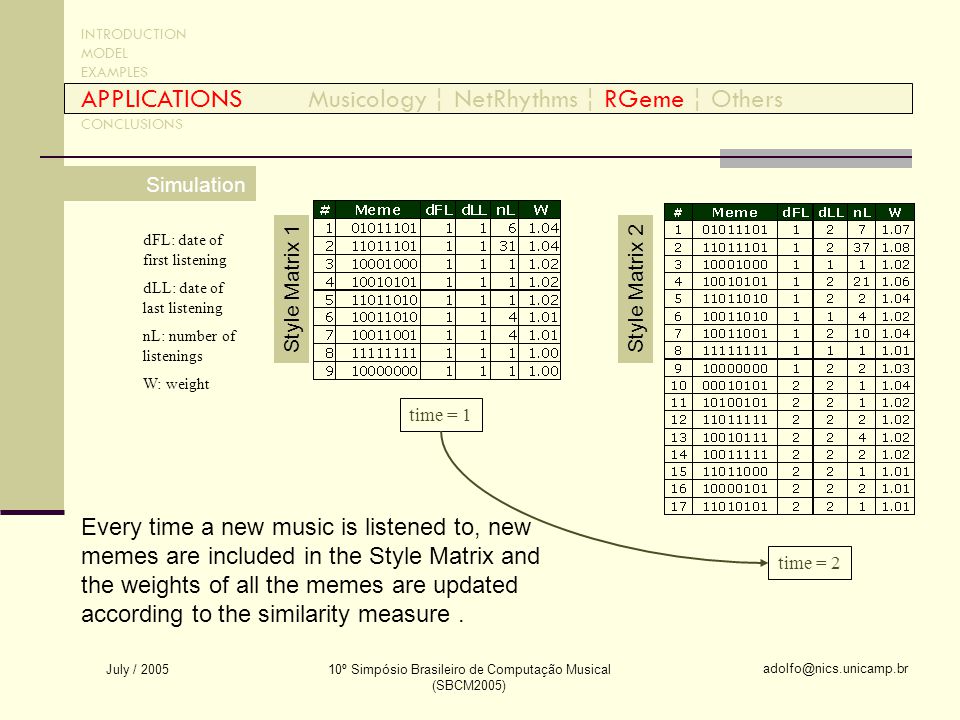This screenshot has width=960, height=720.
Task: Select meme 01011101 in Style Matrix 1
Action: (384, 228)
